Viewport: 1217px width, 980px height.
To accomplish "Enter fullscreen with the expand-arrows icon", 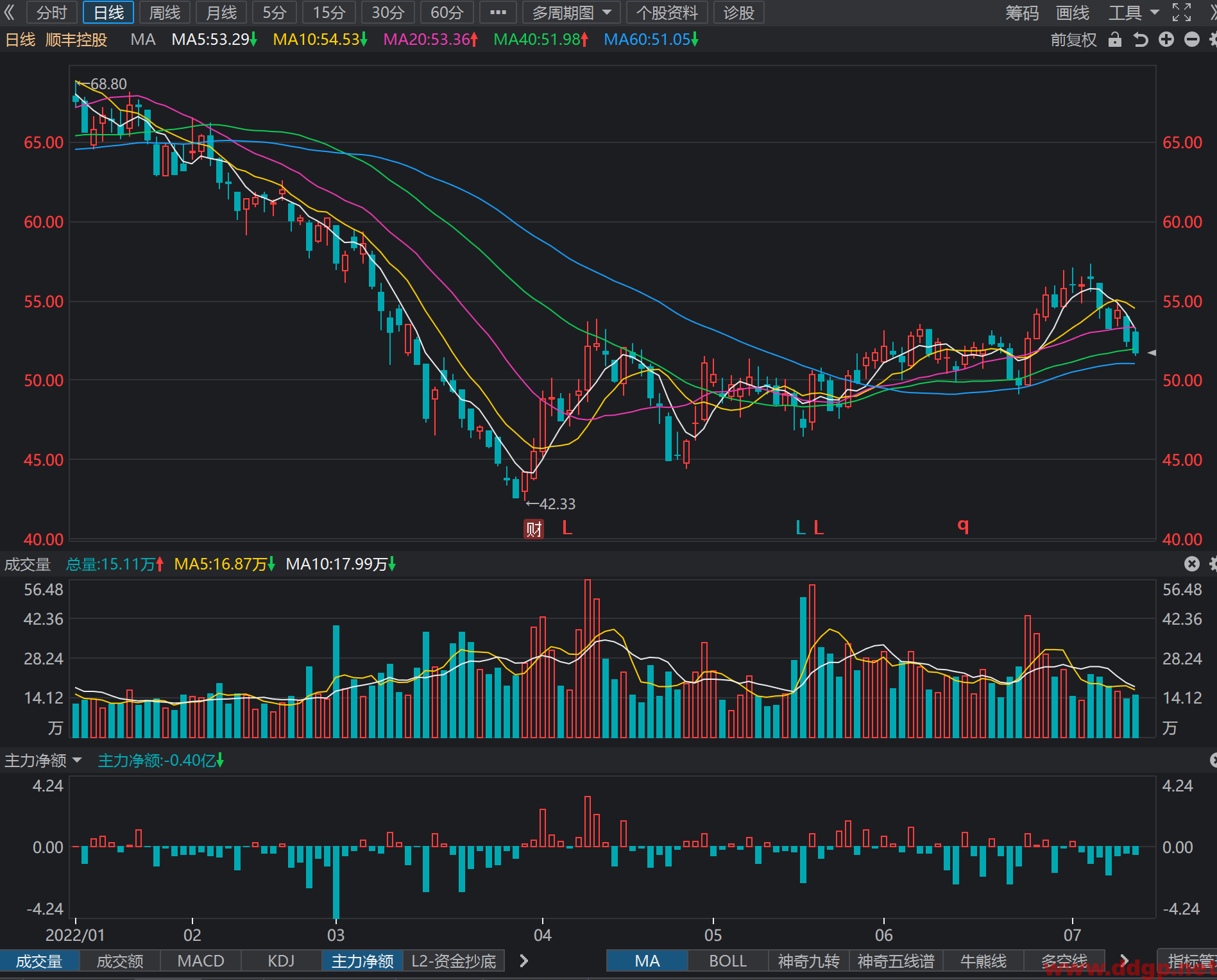I will coord(1182,12).
